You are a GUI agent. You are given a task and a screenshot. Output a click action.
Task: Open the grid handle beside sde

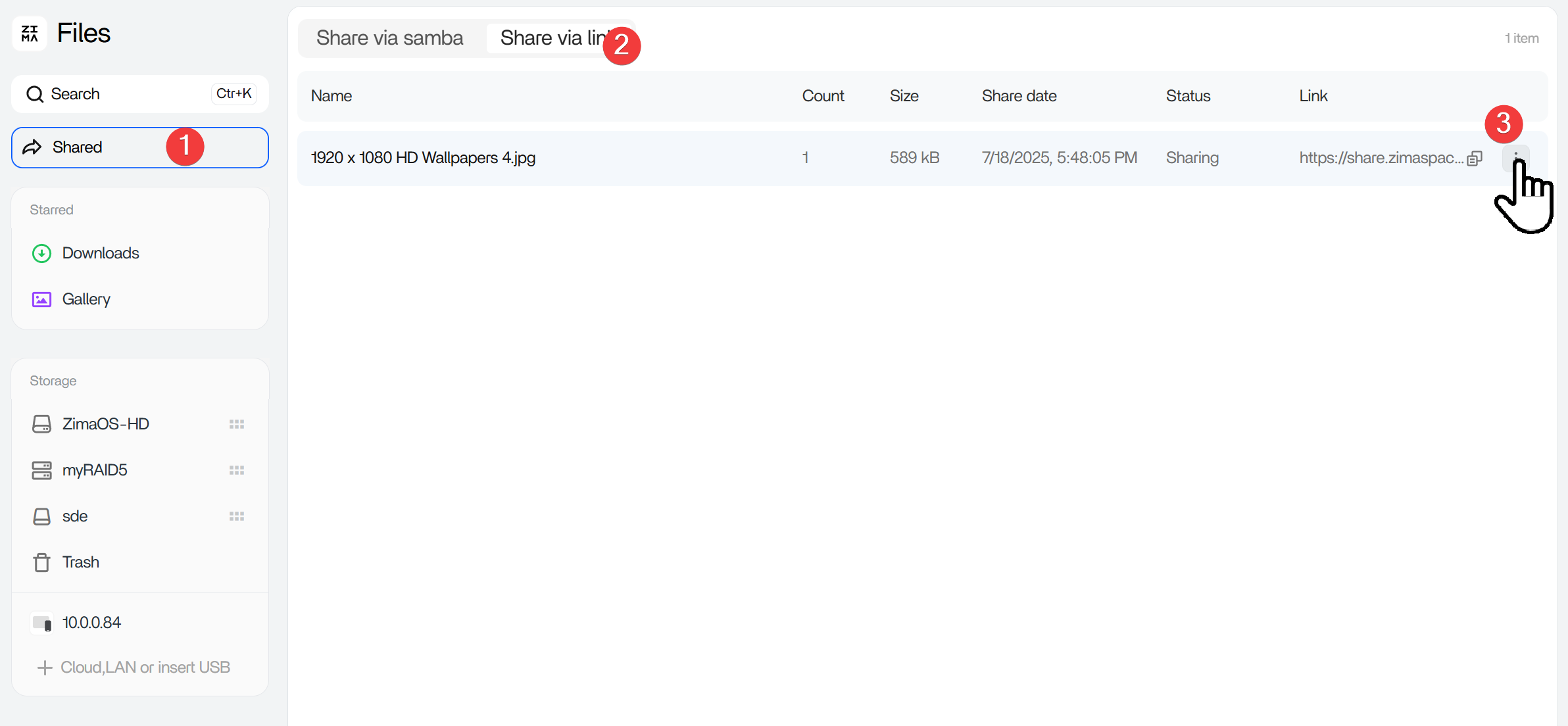click(x=237, y=516)
